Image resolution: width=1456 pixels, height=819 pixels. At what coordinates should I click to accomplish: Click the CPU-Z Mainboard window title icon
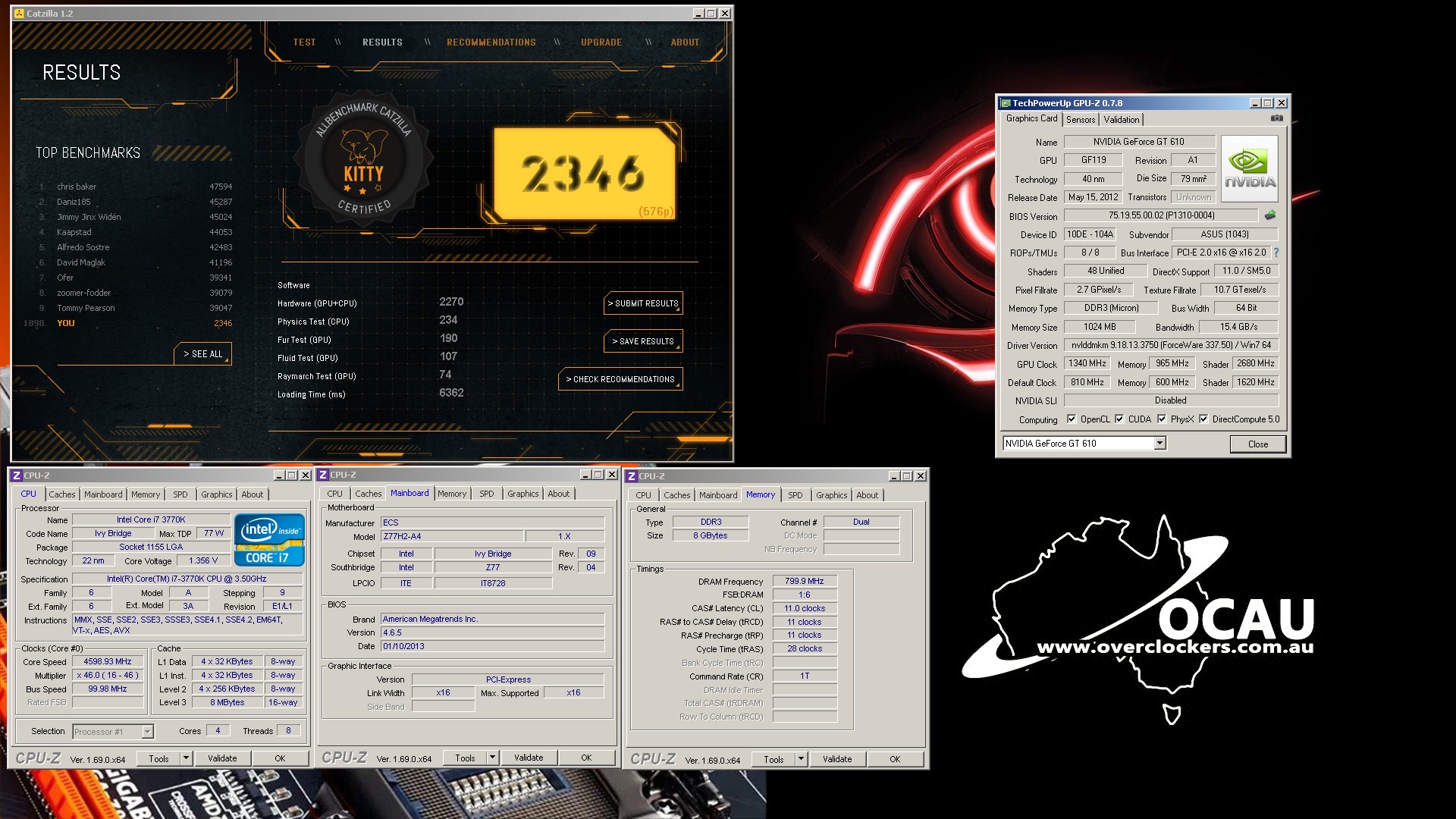pyautogui.click(x=323, y=475)
